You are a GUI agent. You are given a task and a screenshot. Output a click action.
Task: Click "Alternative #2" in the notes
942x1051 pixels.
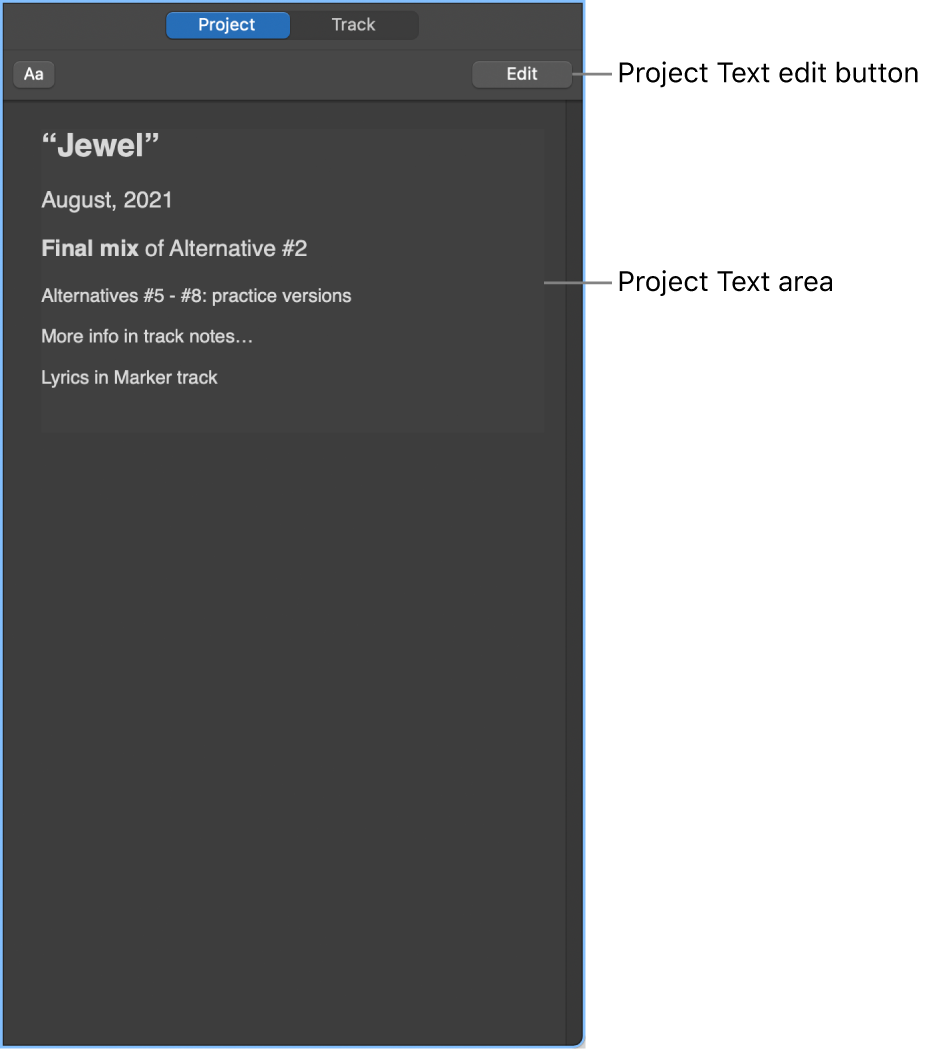(x=238, y=249)
